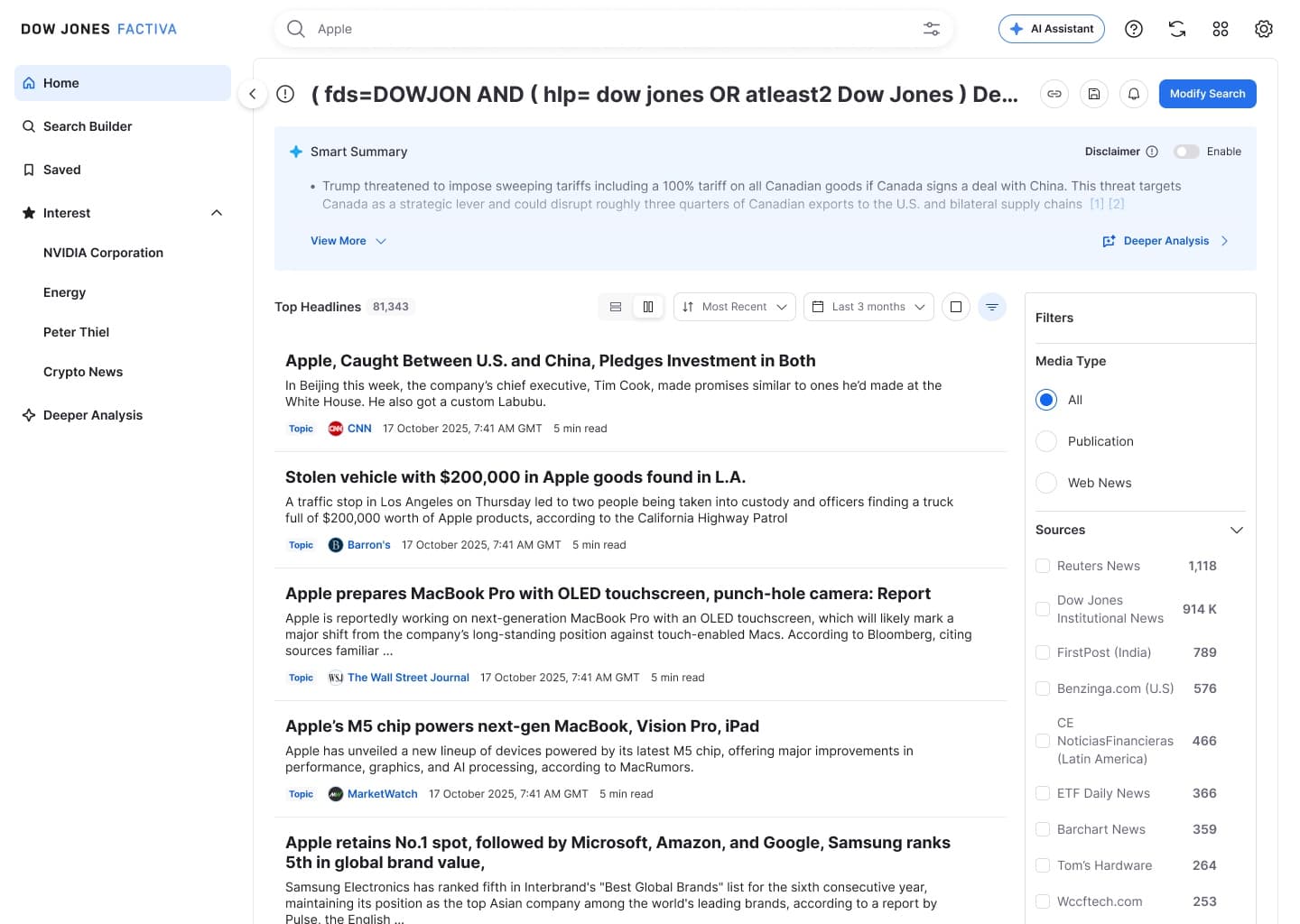Click citation [1] in summary

pyautogui.click(x=1097, y=204)
